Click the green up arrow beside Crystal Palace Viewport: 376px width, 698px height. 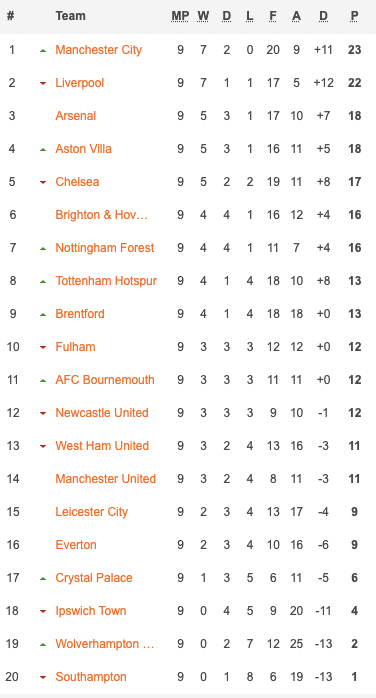(x=43, y=579)
